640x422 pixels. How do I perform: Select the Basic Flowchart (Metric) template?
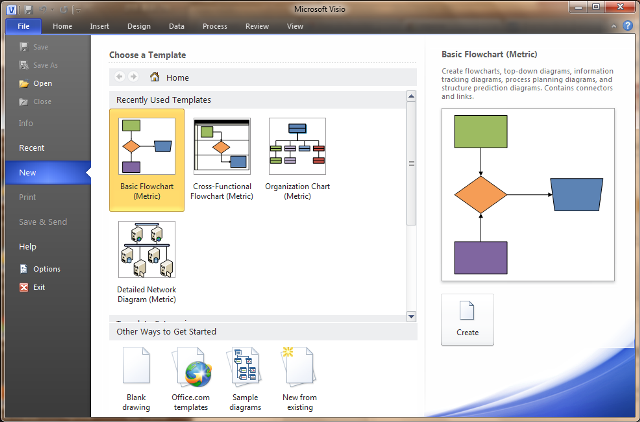pos(147,160)
